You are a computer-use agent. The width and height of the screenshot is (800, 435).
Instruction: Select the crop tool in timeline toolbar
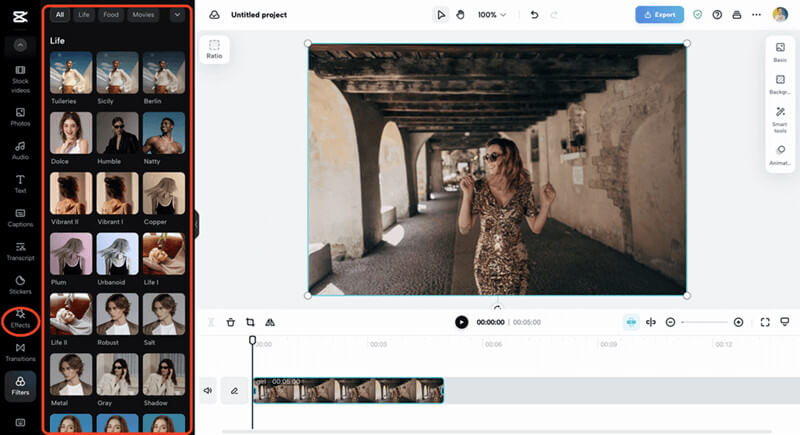250,322
